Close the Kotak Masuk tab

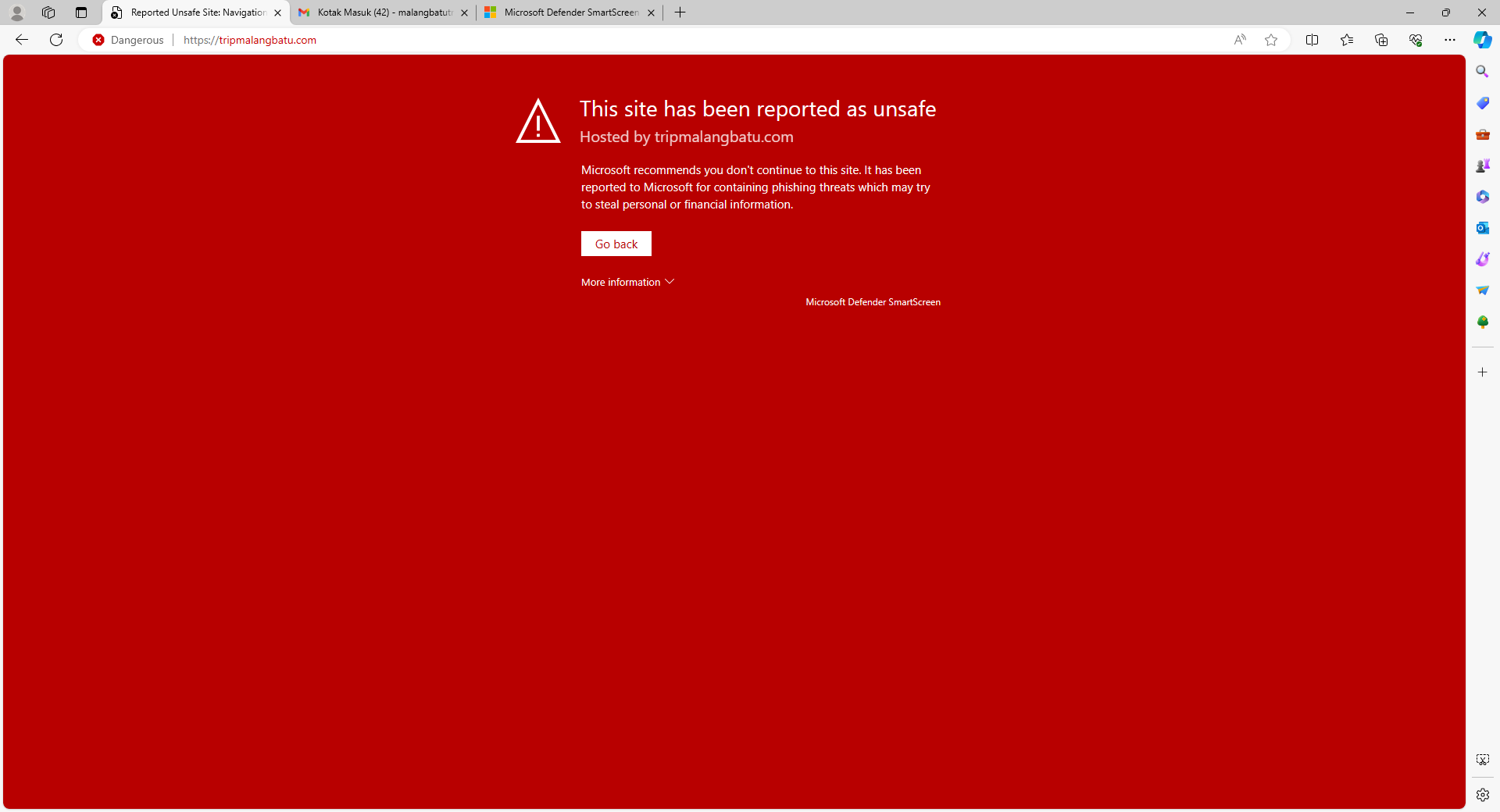coord(464,12)
